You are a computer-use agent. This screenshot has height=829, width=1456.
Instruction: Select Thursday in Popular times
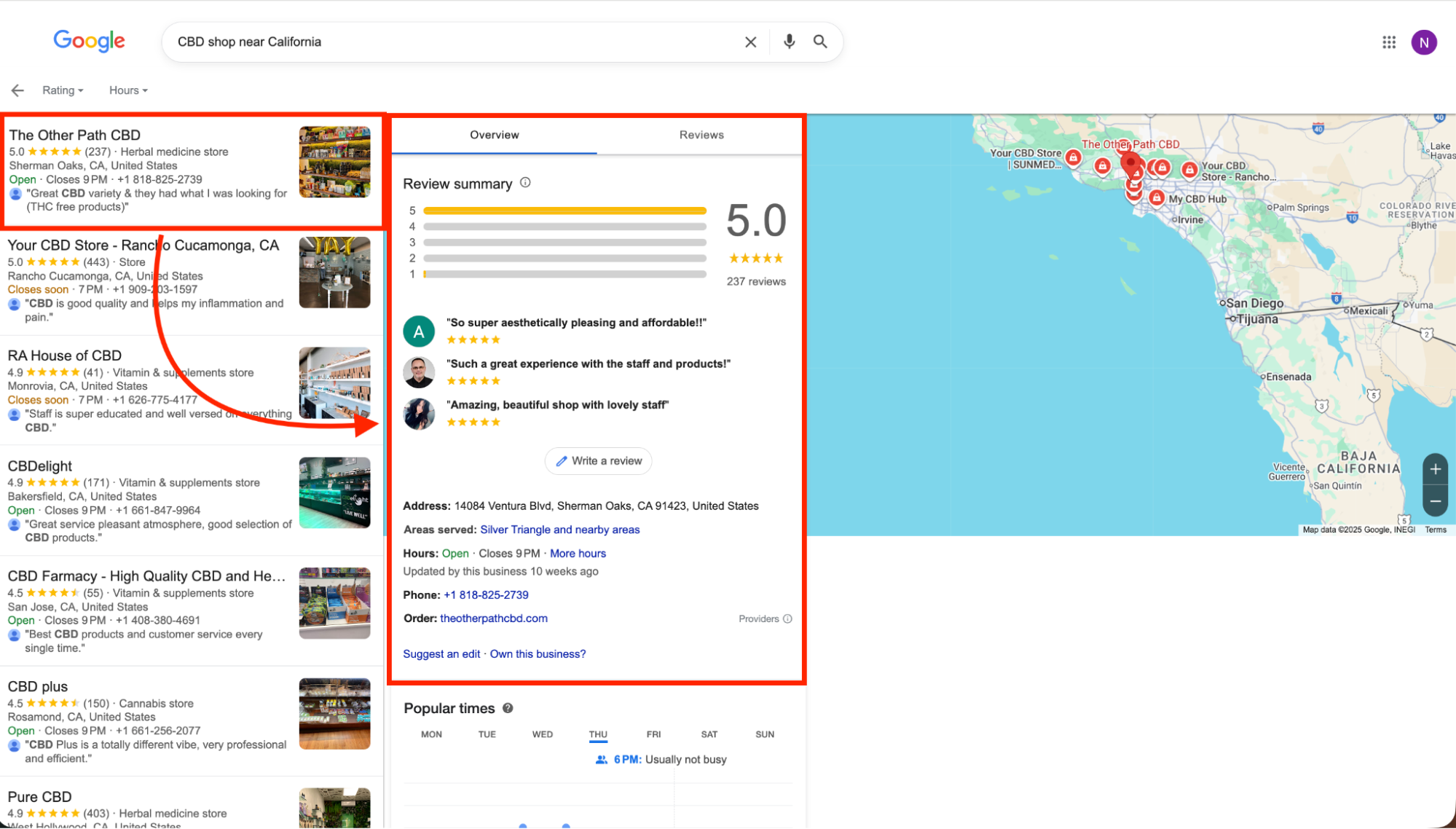coord(598,734)
